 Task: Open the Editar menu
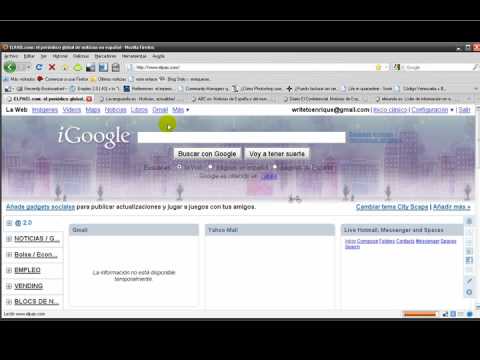point(29,56)
